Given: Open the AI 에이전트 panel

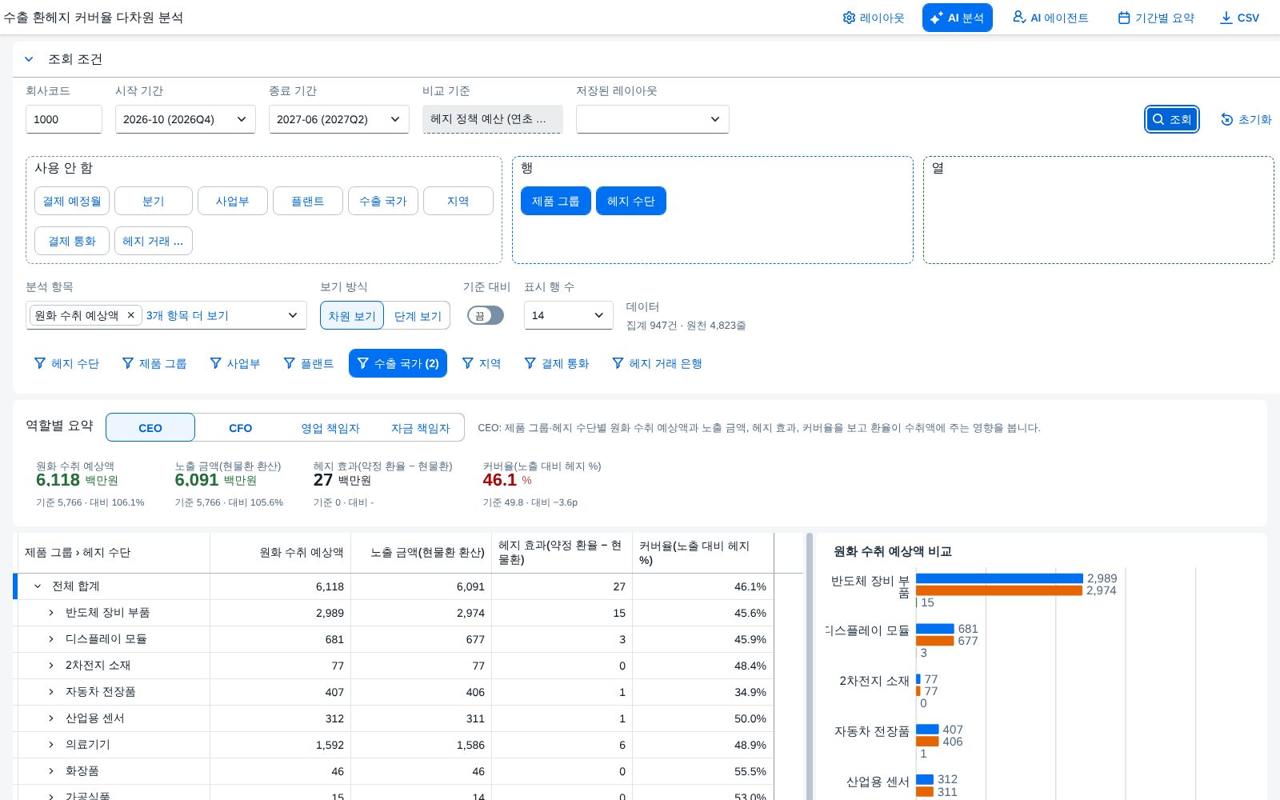Looking at the screenshot, I should [1050, 18].
